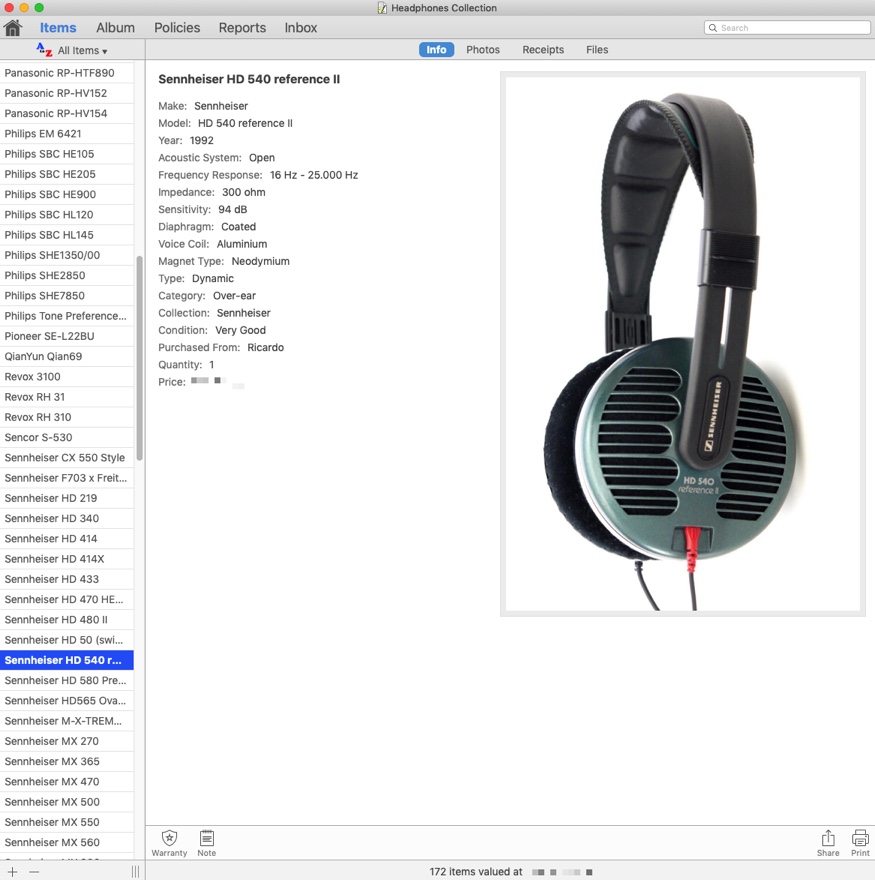Select Sennheiser HD 580 Pre... item
Viewport: 875px width, 880px height.
tap(67, 680)
